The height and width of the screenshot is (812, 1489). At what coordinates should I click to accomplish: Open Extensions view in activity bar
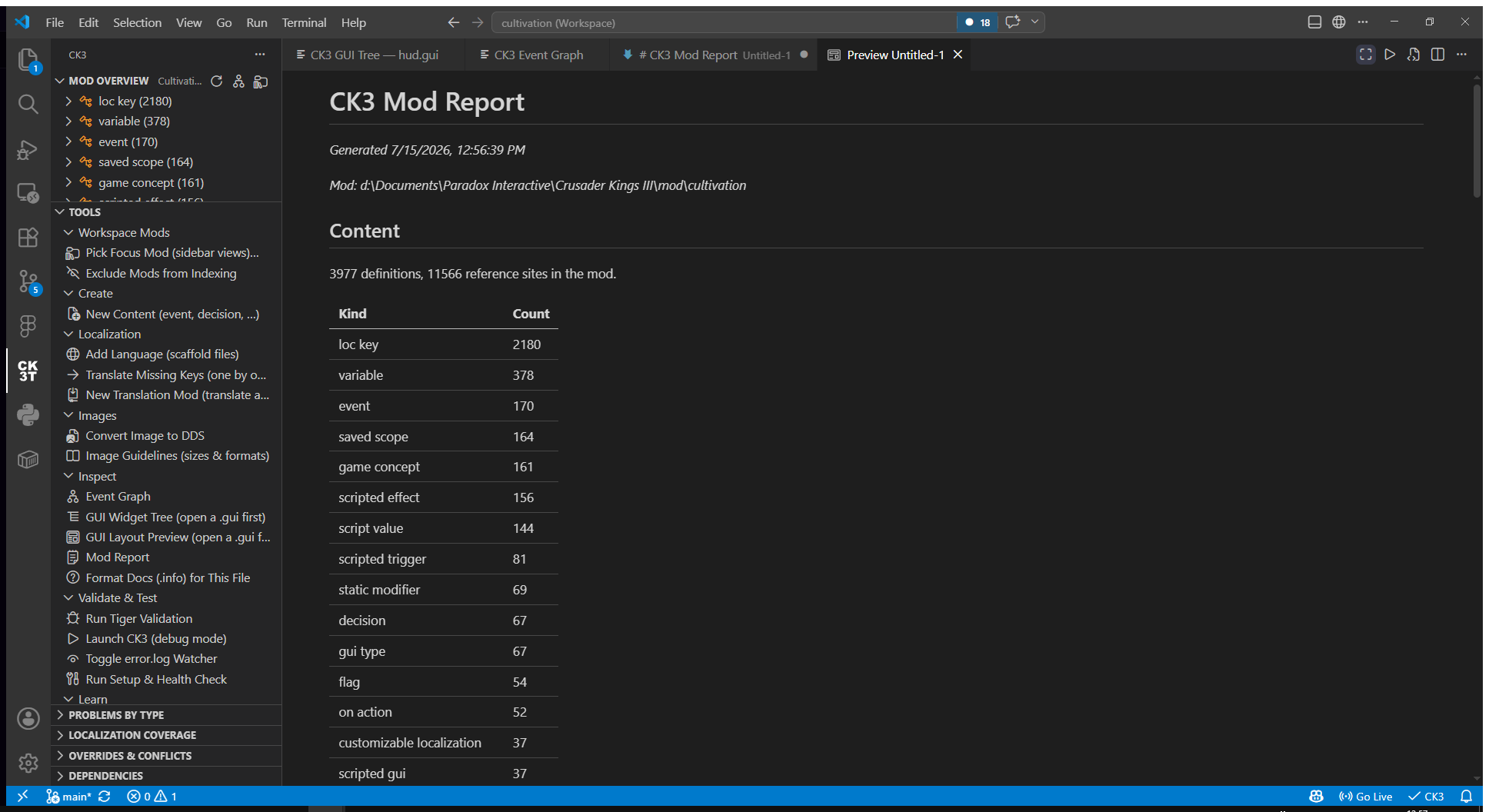tap(28, 238)
